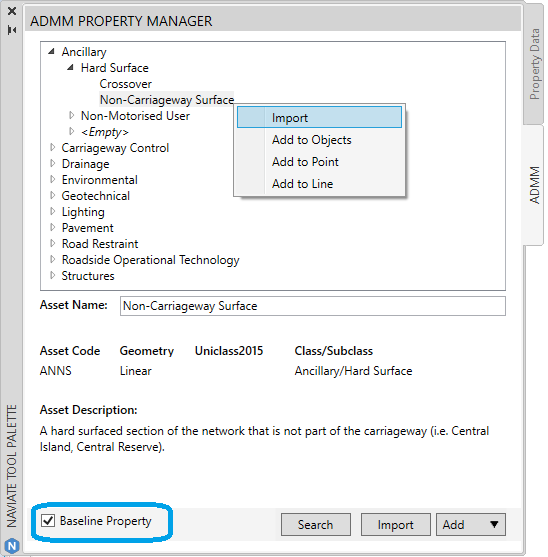Expand the Structures category arrow
This screenshot has height=557, width=548.
(x=53, y=275)
